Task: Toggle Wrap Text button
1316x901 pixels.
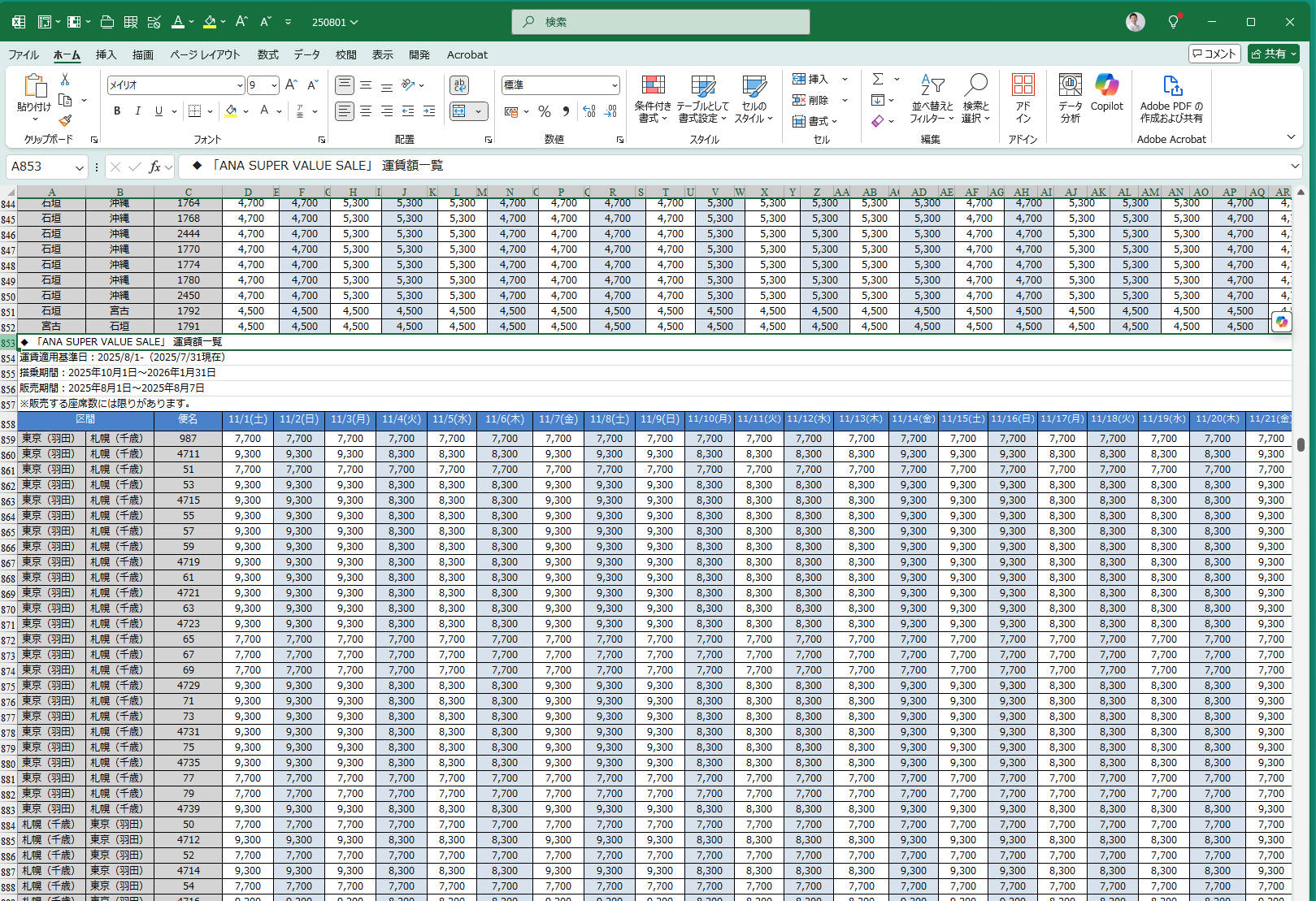Action: click(x=459, y=85)
